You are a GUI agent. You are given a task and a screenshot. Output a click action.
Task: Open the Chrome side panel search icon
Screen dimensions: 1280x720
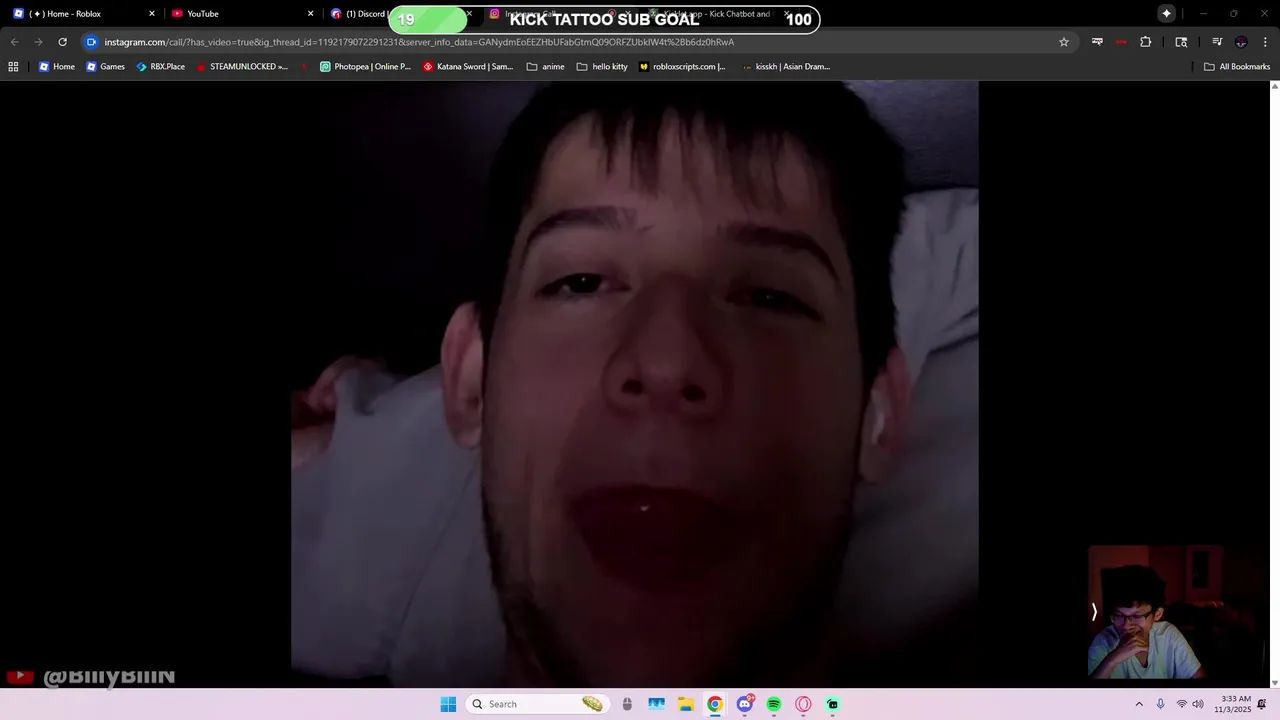pyautogui.click(x=1181, y=42)
